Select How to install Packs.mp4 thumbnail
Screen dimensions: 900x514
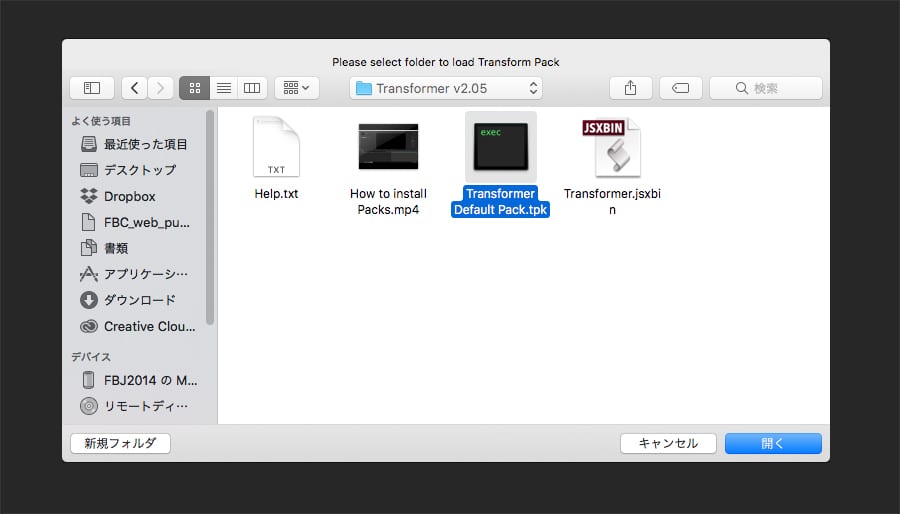click(x=389, y=147)
